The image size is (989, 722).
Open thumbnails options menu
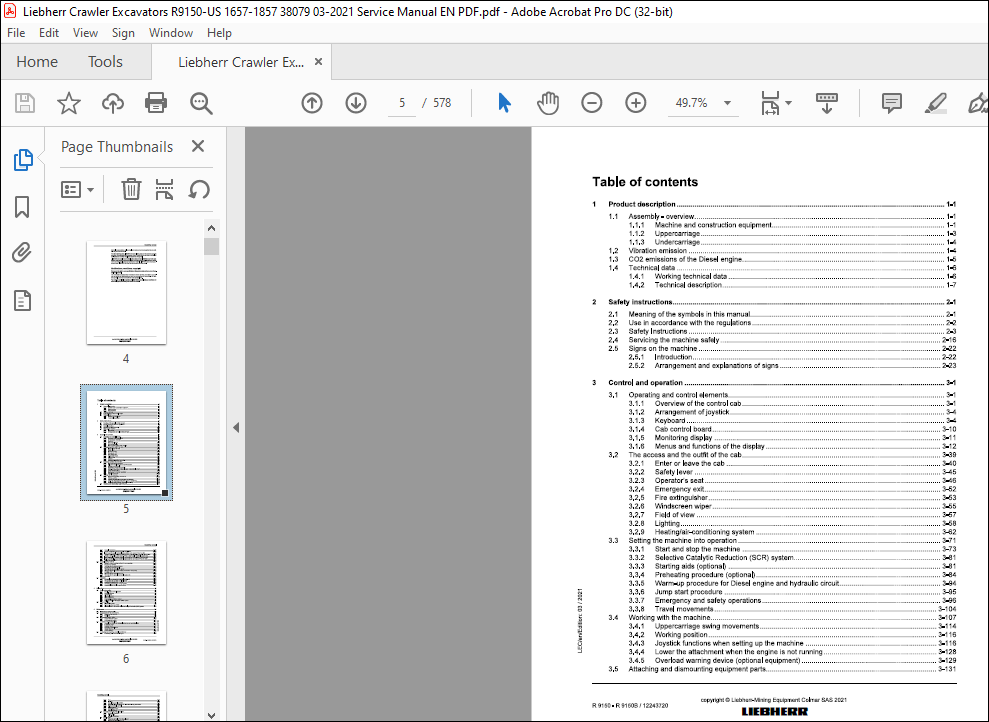coord(77,189)
